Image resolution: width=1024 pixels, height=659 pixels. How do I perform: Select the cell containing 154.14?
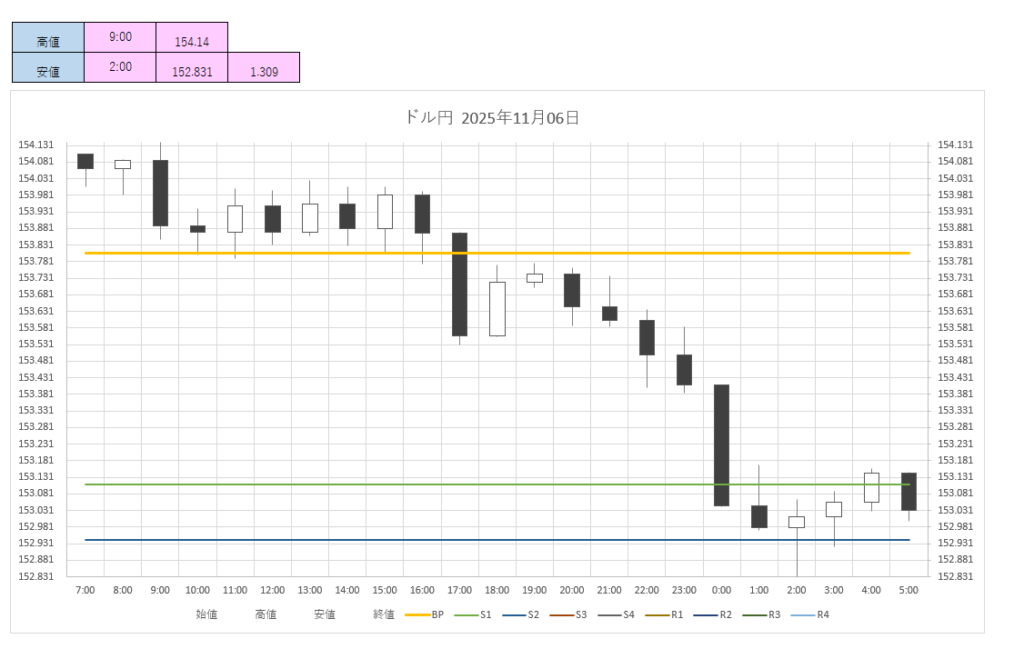[192, 42]
